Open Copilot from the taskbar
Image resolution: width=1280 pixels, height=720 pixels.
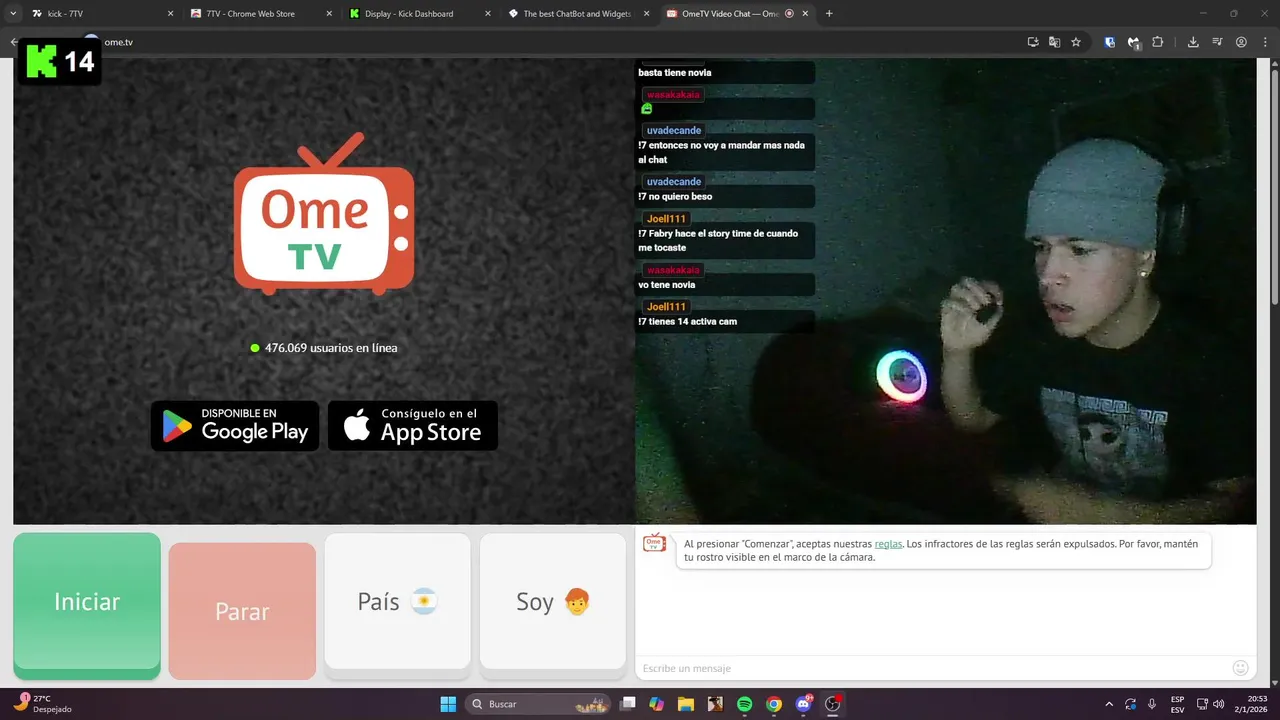click(656, 704)
